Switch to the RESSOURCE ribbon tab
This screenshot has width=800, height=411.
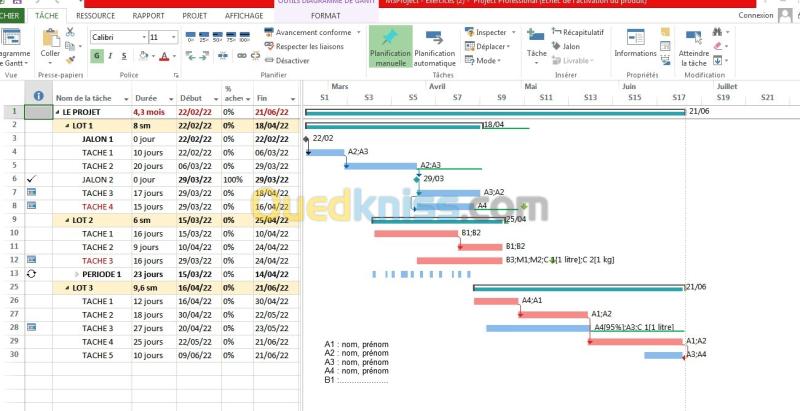pyautogui.click(x=95, y=16)
